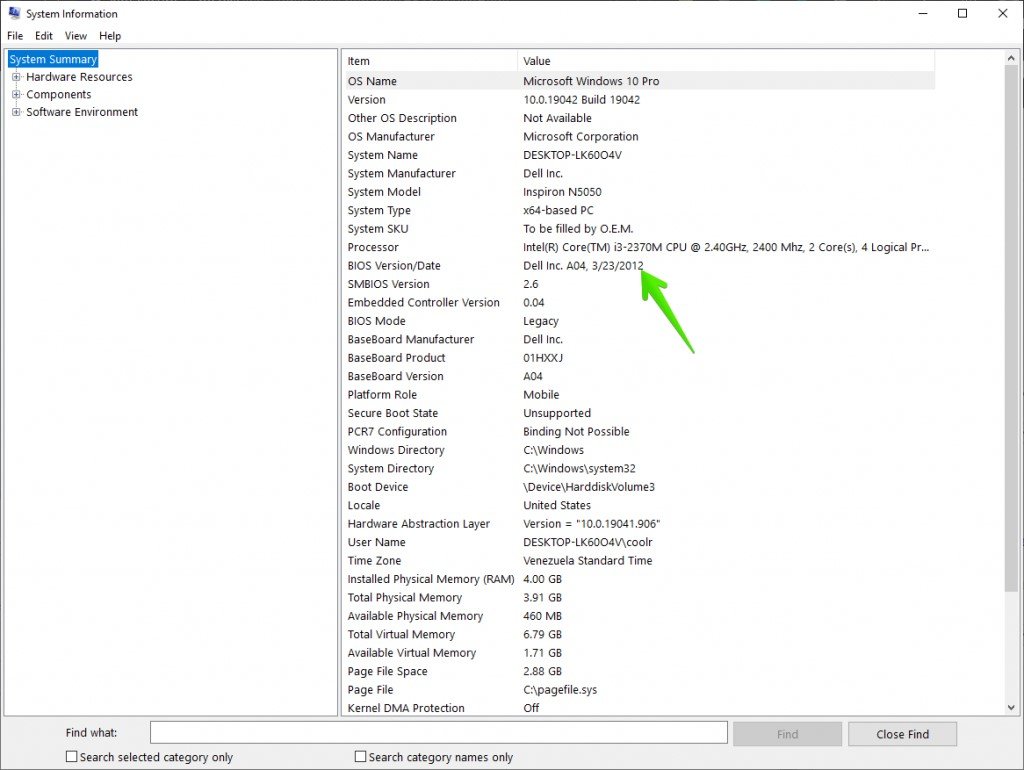The height and width of the screenshot is (770, 1024).
Task: Select the BaseBoard Version row
Action: (639, 376)
